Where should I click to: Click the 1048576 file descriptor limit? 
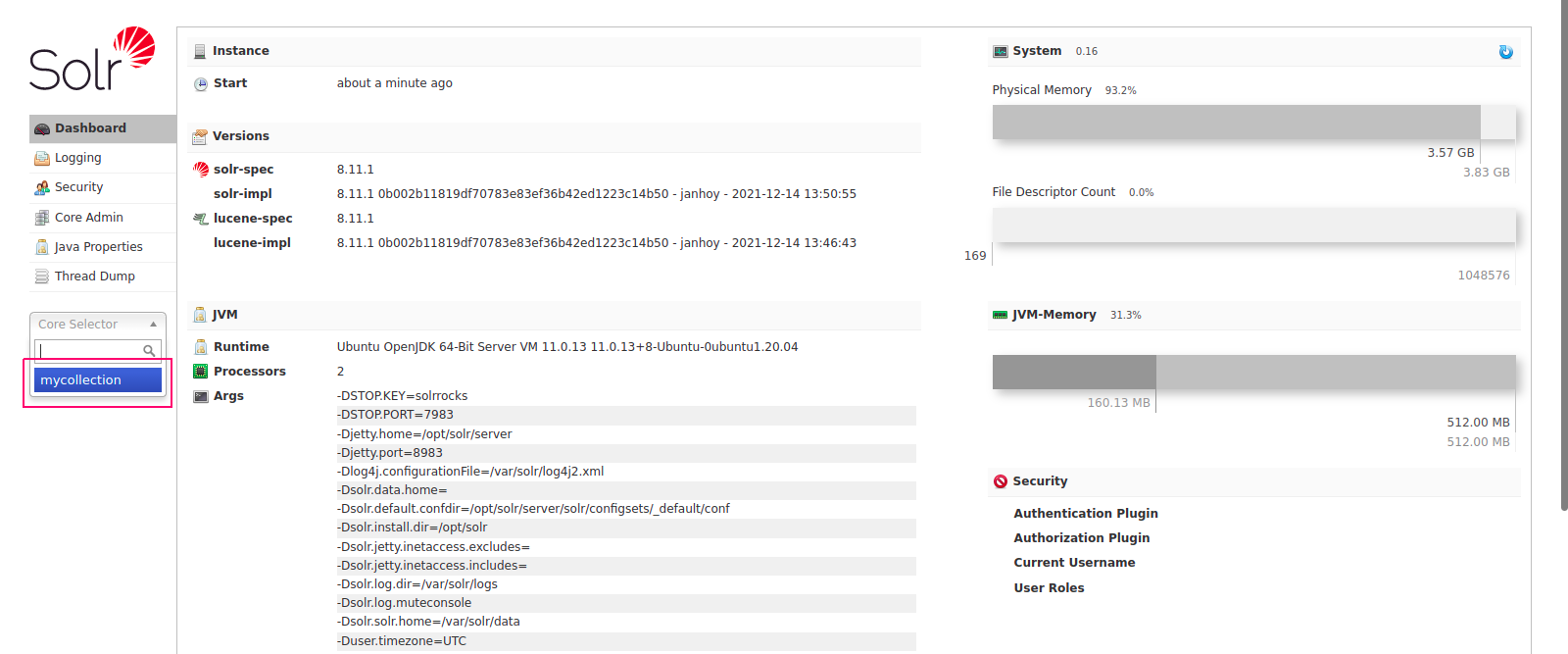point(1484,276)
